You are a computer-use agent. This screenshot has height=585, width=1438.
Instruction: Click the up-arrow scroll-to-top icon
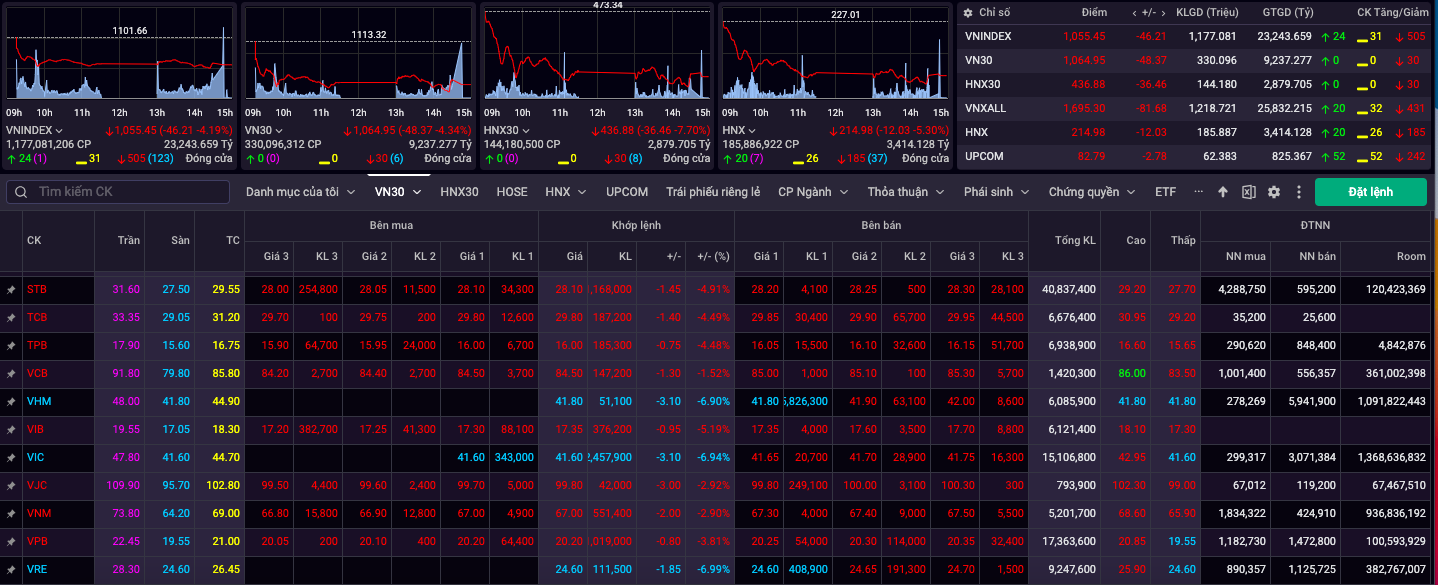1222,192
